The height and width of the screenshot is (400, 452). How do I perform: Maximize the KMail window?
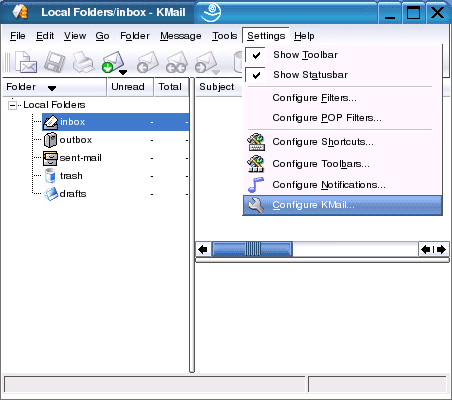pos(413,13)
